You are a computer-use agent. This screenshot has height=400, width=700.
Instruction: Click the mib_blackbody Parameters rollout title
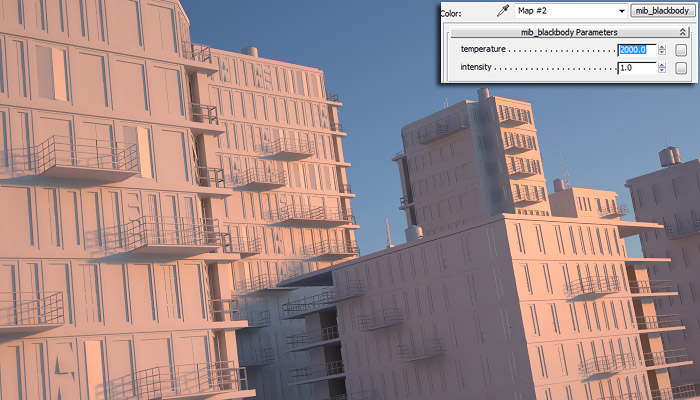pos(568,33)
